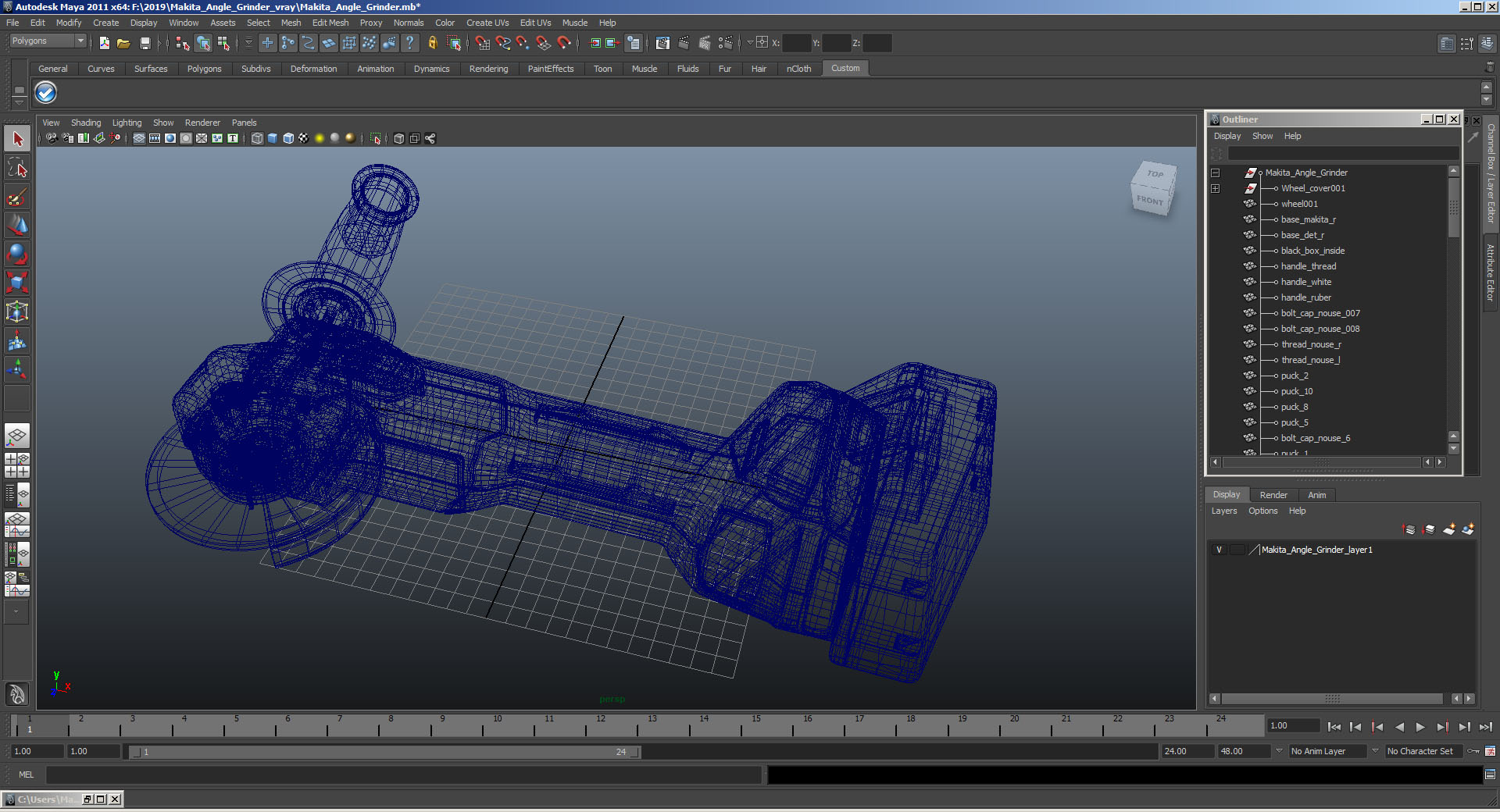The height and width of the screenshot is (812, 1500).
Task: Open the shelf options arrow menu
Action: click(20, 102)
